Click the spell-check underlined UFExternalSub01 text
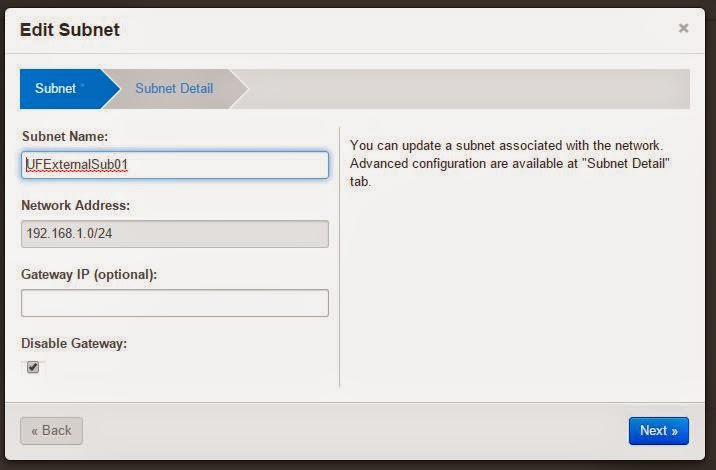 tap(77, 164)
